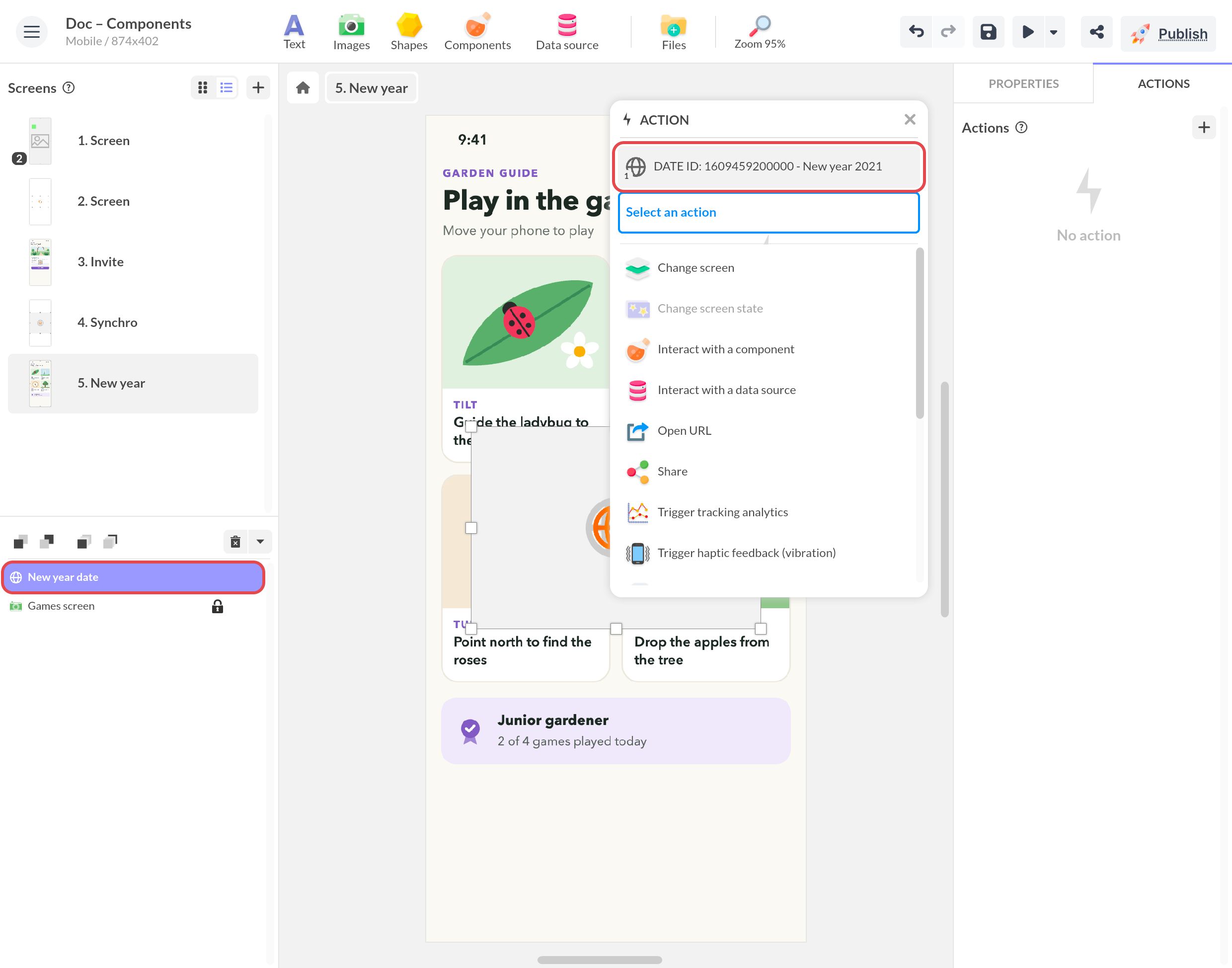Go to the home screen breadcrumb
Image resolution: width=1232 pixels, height=968 pixels.
pyautogui.click(x=303, y=88)
